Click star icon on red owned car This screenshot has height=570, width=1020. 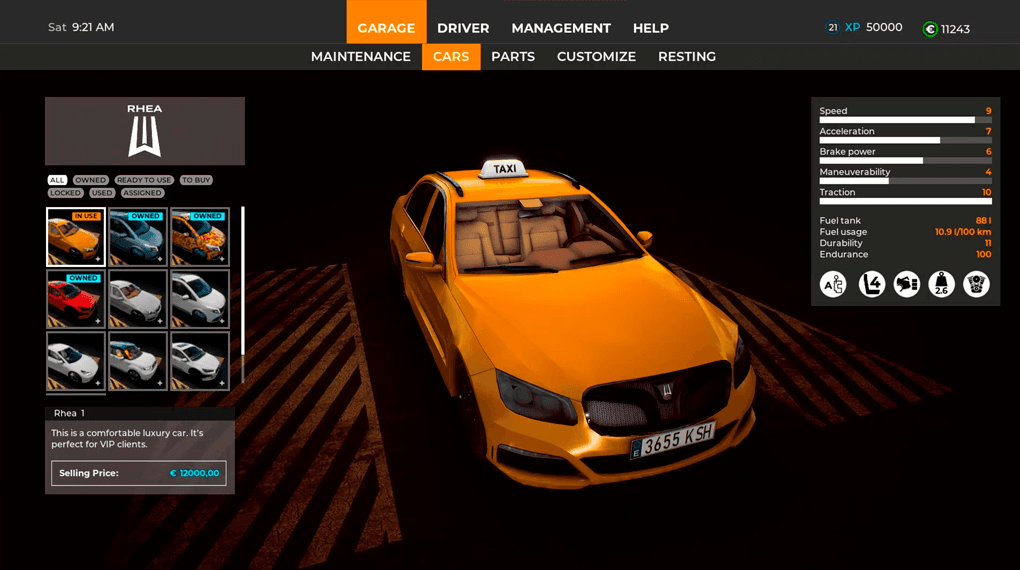click(98, 321)
